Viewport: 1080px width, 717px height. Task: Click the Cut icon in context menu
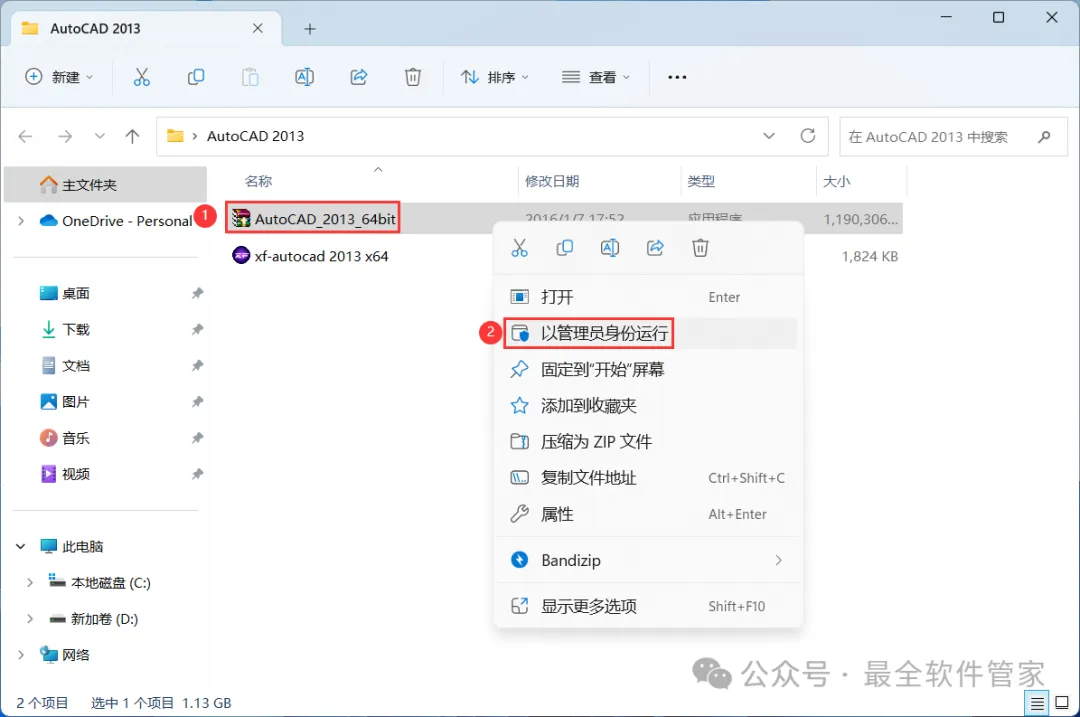coord(519,248)
